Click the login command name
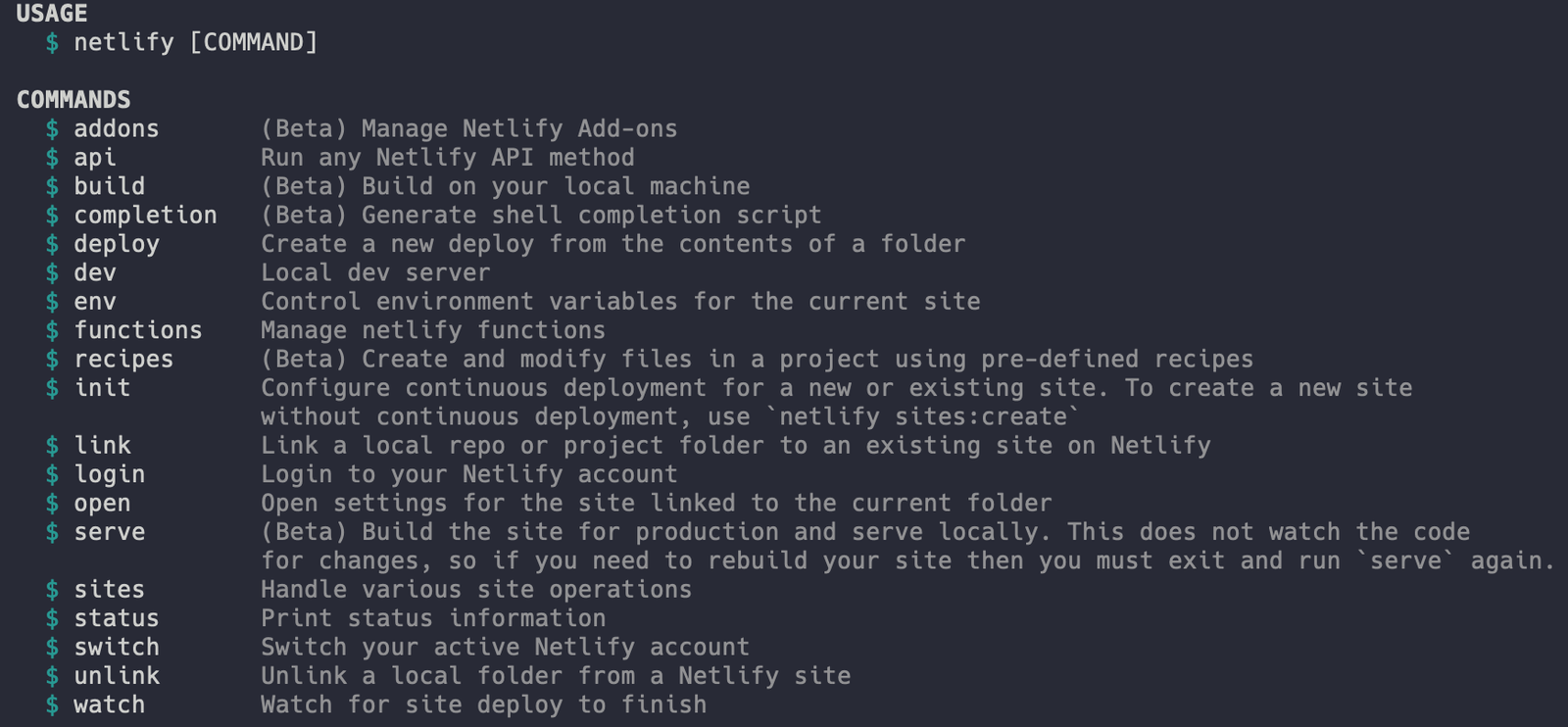This screenshot has height=727, width=1568. 110,474
